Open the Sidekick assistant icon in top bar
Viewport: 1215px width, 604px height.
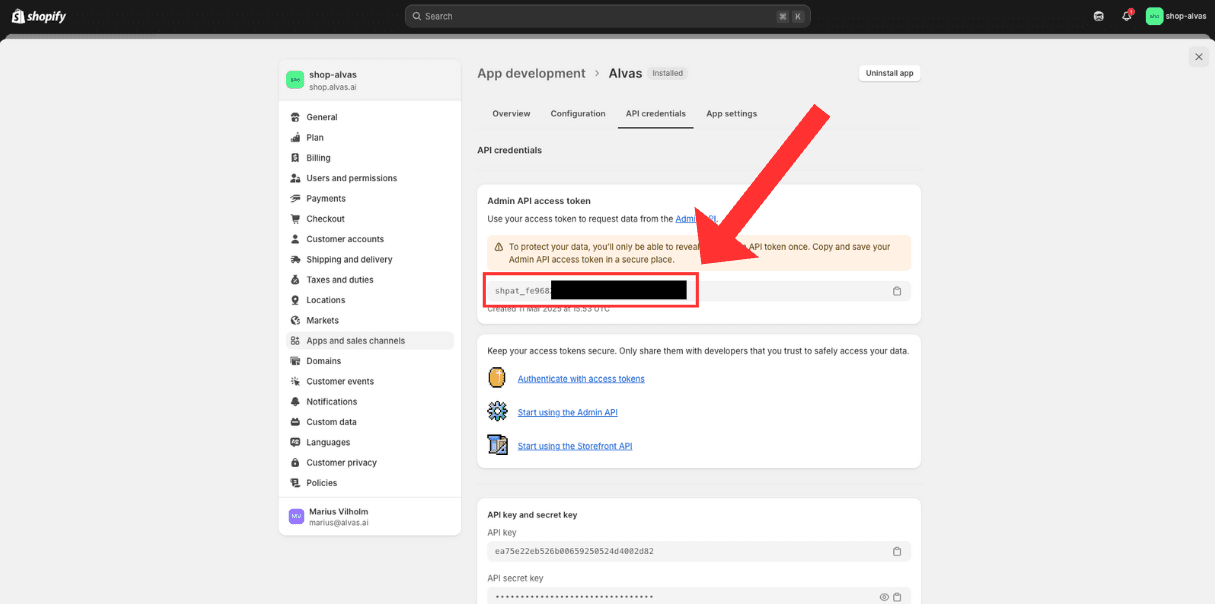tap(1099, 16)
